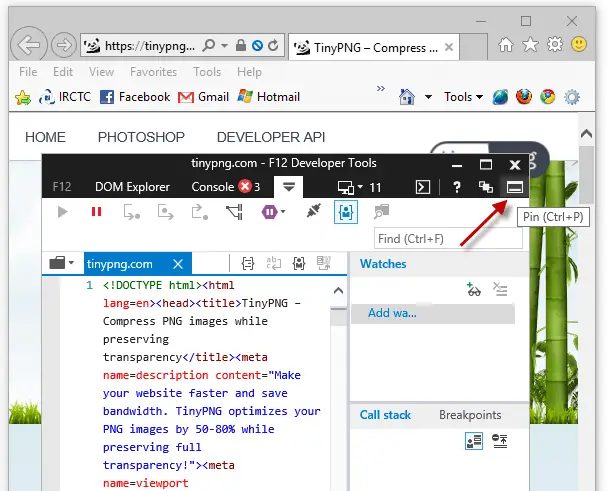Click the Refresh icon in the address bar
The height and width of the screenshot is (491, 607).
(x=273, y=45)
